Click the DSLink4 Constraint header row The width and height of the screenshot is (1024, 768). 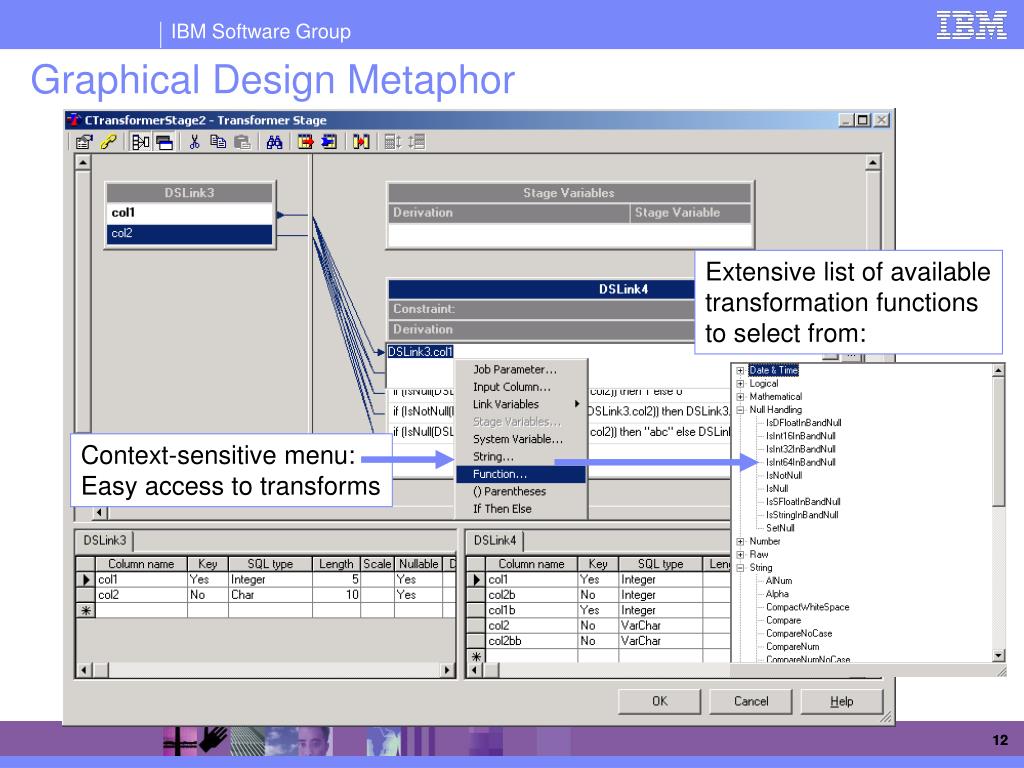tap(542, 309)
